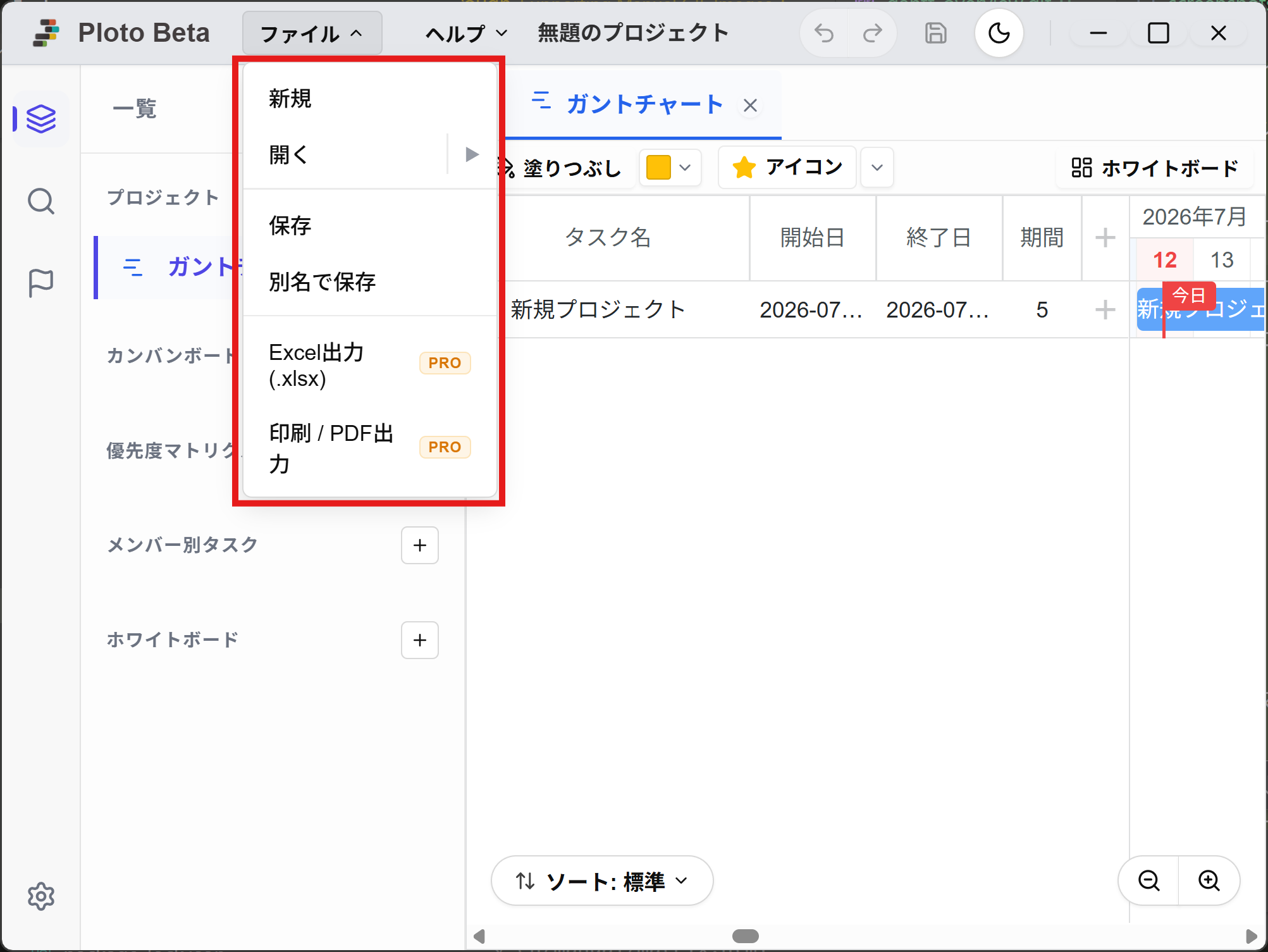Open the ヘルプ menu
Screen dimensions: 1268x952
tap(465, 33)
